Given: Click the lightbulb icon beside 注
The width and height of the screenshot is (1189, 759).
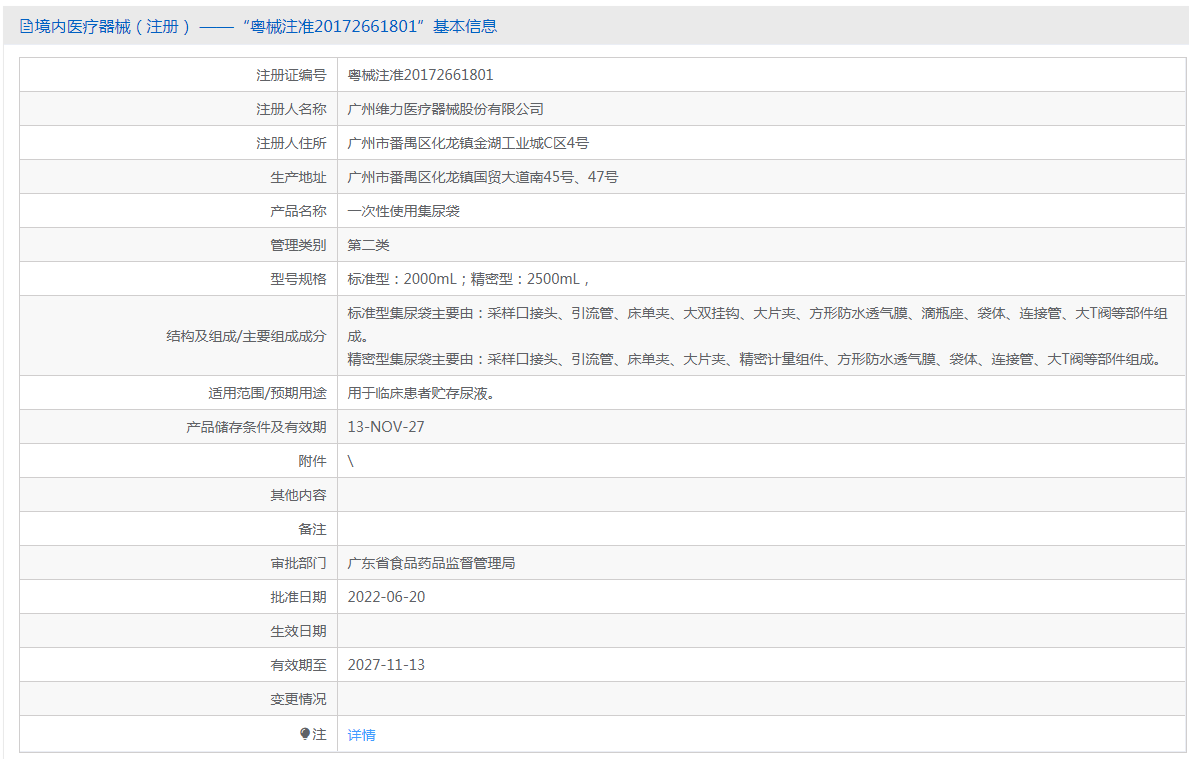Looking at the screenshot, I should click(305, 734).
